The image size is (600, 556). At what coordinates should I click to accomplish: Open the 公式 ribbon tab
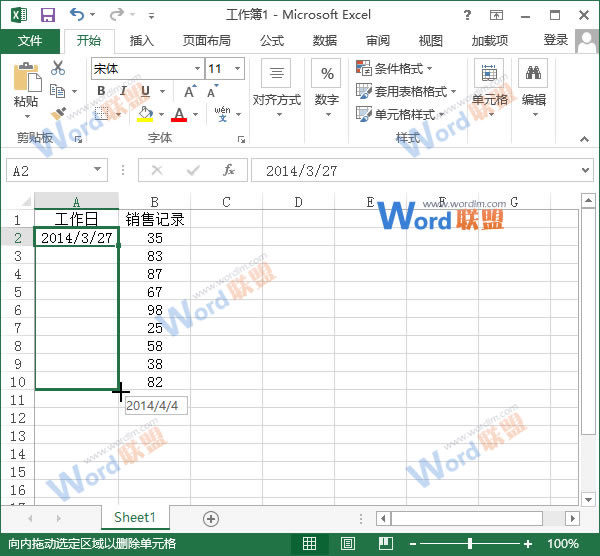pos(272,41)
